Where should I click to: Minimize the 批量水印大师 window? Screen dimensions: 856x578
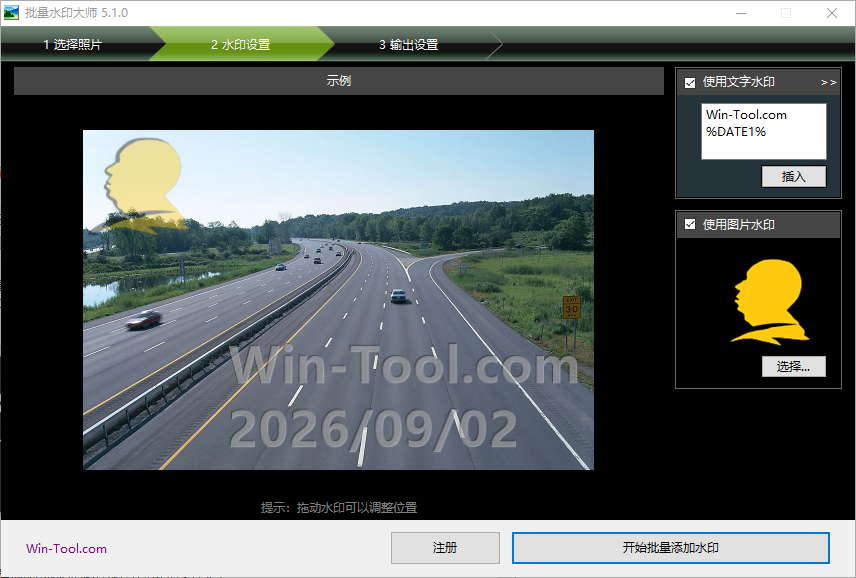pyautogui.click(x=741, y=13)
